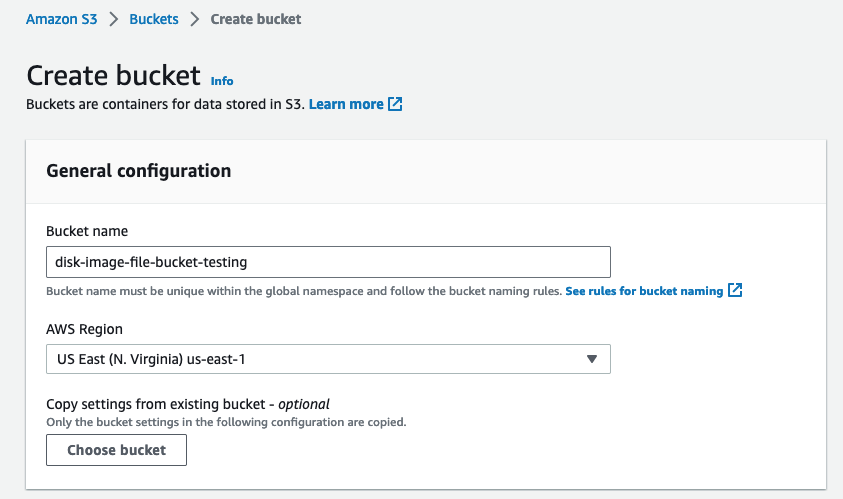
Task: Click the AWS Region label
Action: click(84, 329)
